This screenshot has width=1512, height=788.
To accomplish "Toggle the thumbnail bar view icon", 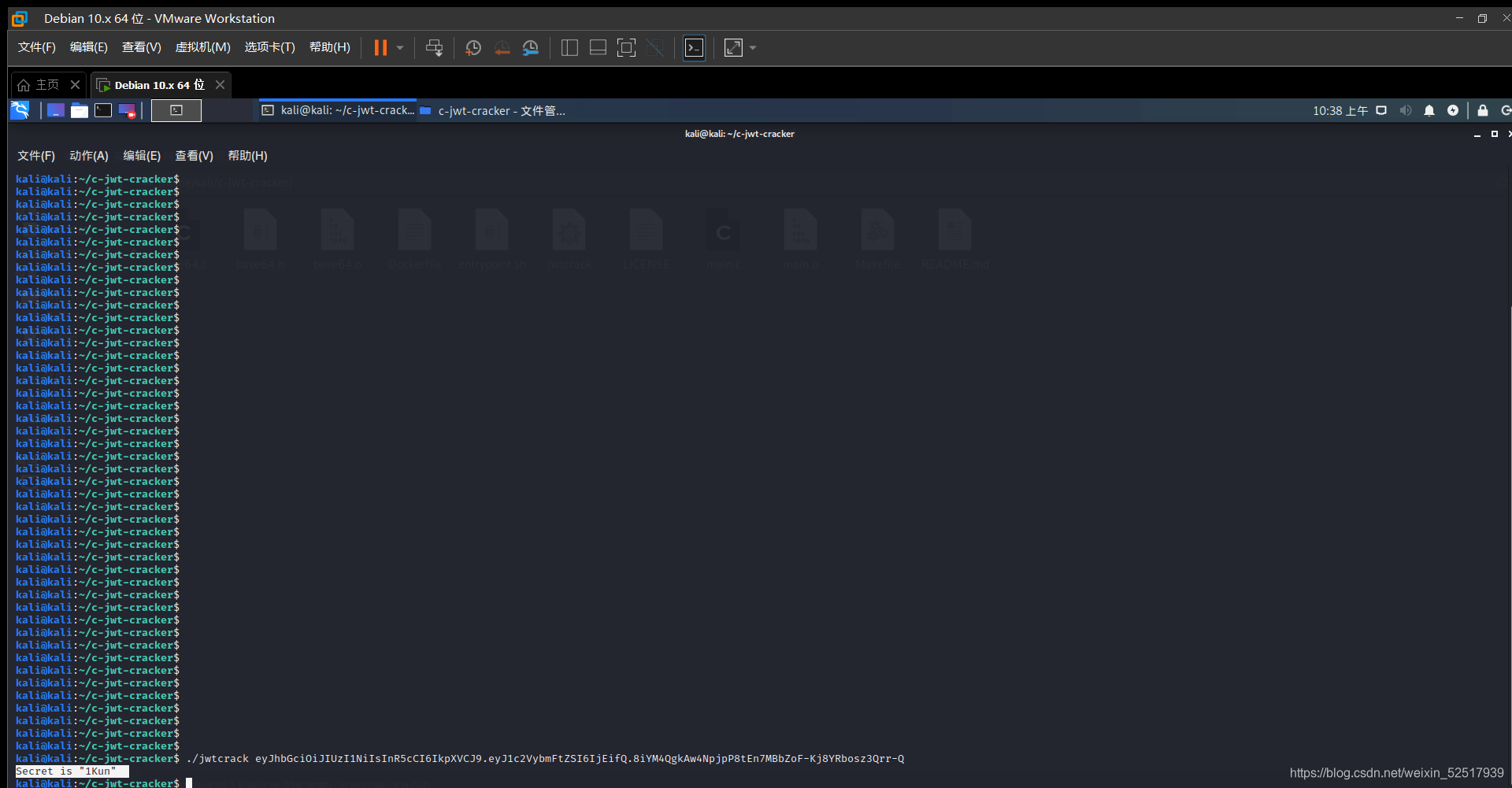I will click(598, 48).
